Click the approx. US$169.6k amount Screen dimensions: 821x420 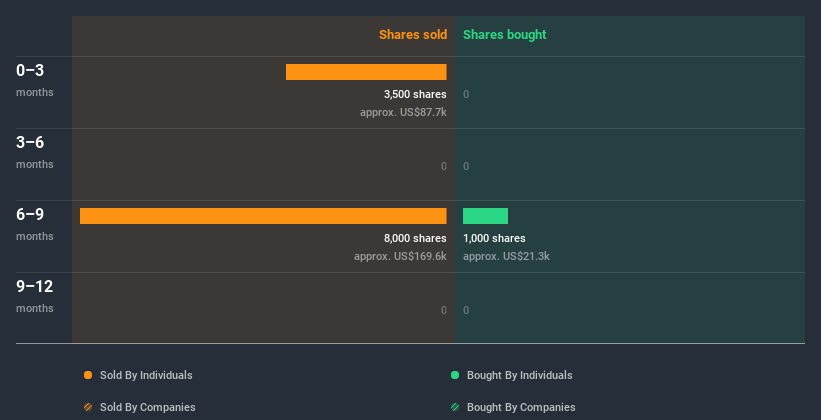400,256
